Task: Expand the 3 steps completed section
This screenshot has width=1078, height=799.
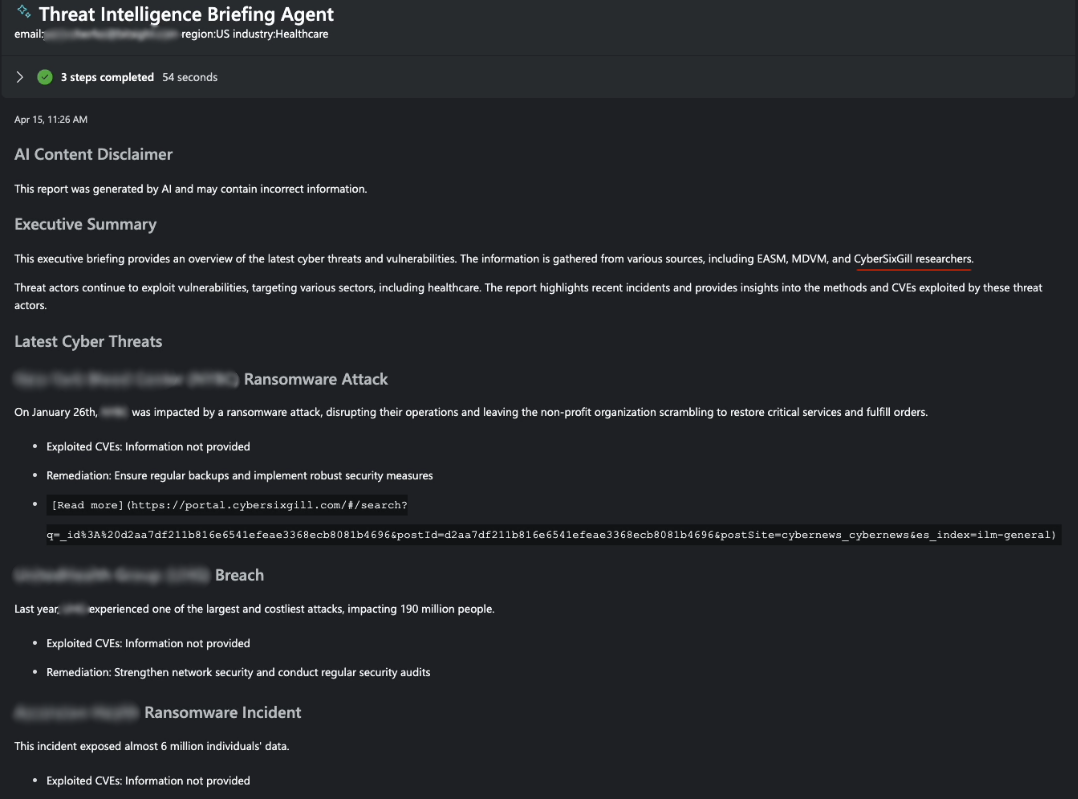Action: point(106,76)
